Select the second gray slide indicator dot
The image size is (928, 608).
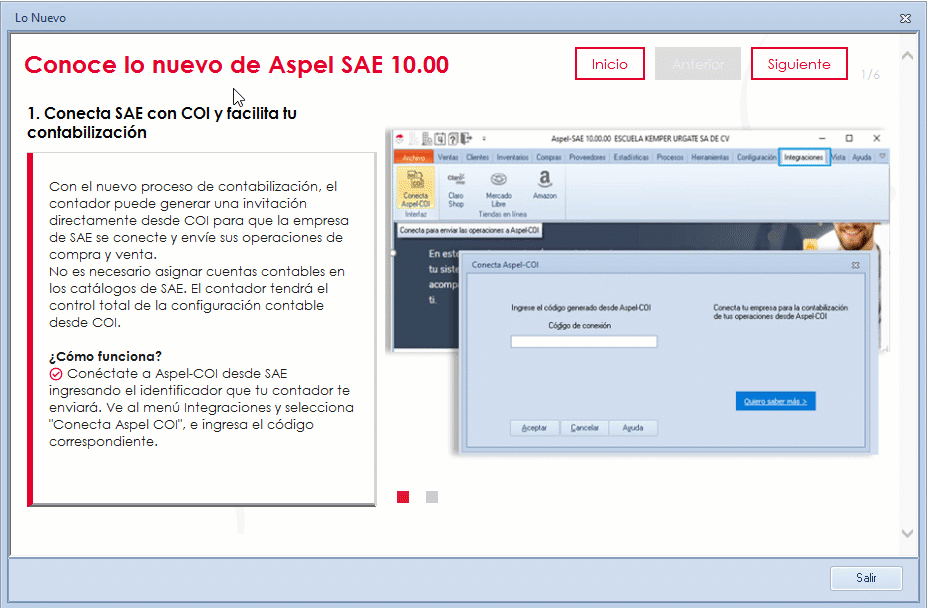pyautogui.click(x=431, y=496)
